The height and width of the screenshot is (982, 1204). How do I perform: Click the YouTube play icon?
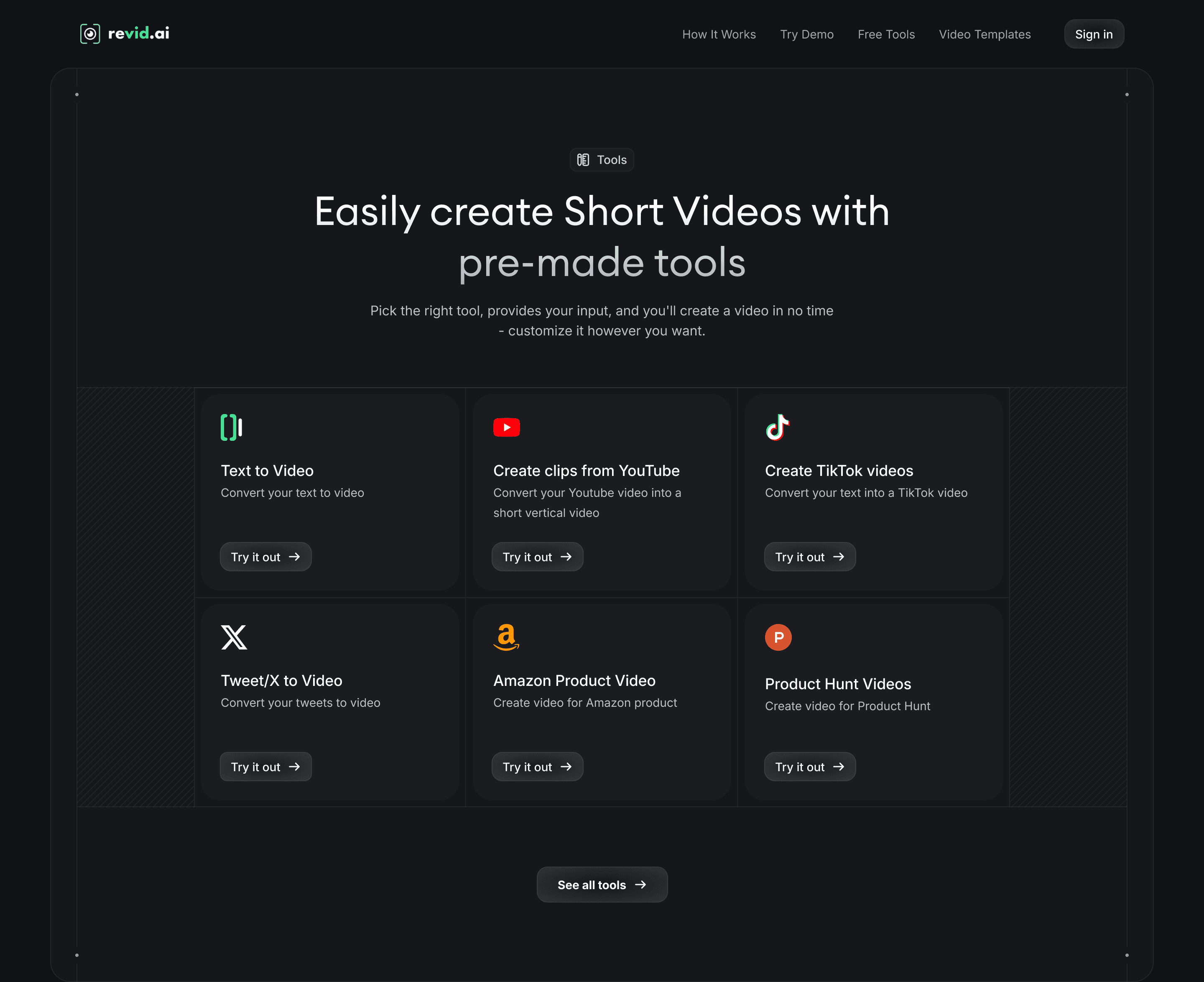506,428
